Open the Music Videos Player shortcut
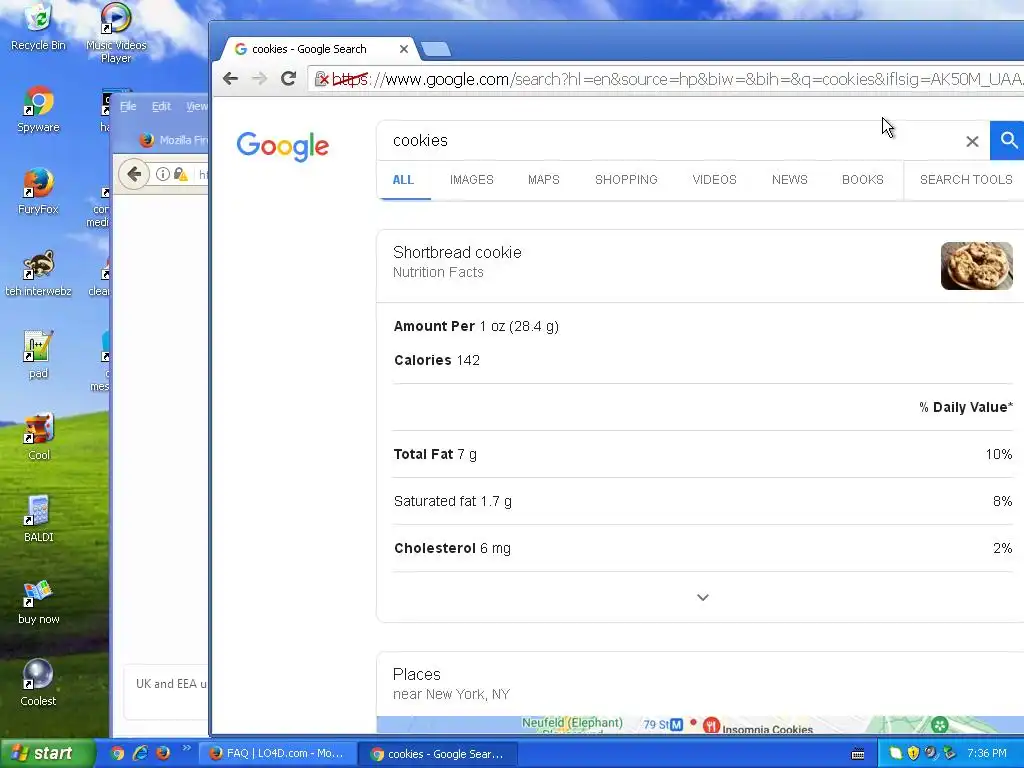 pyautogui.click(x=116, y=33)
